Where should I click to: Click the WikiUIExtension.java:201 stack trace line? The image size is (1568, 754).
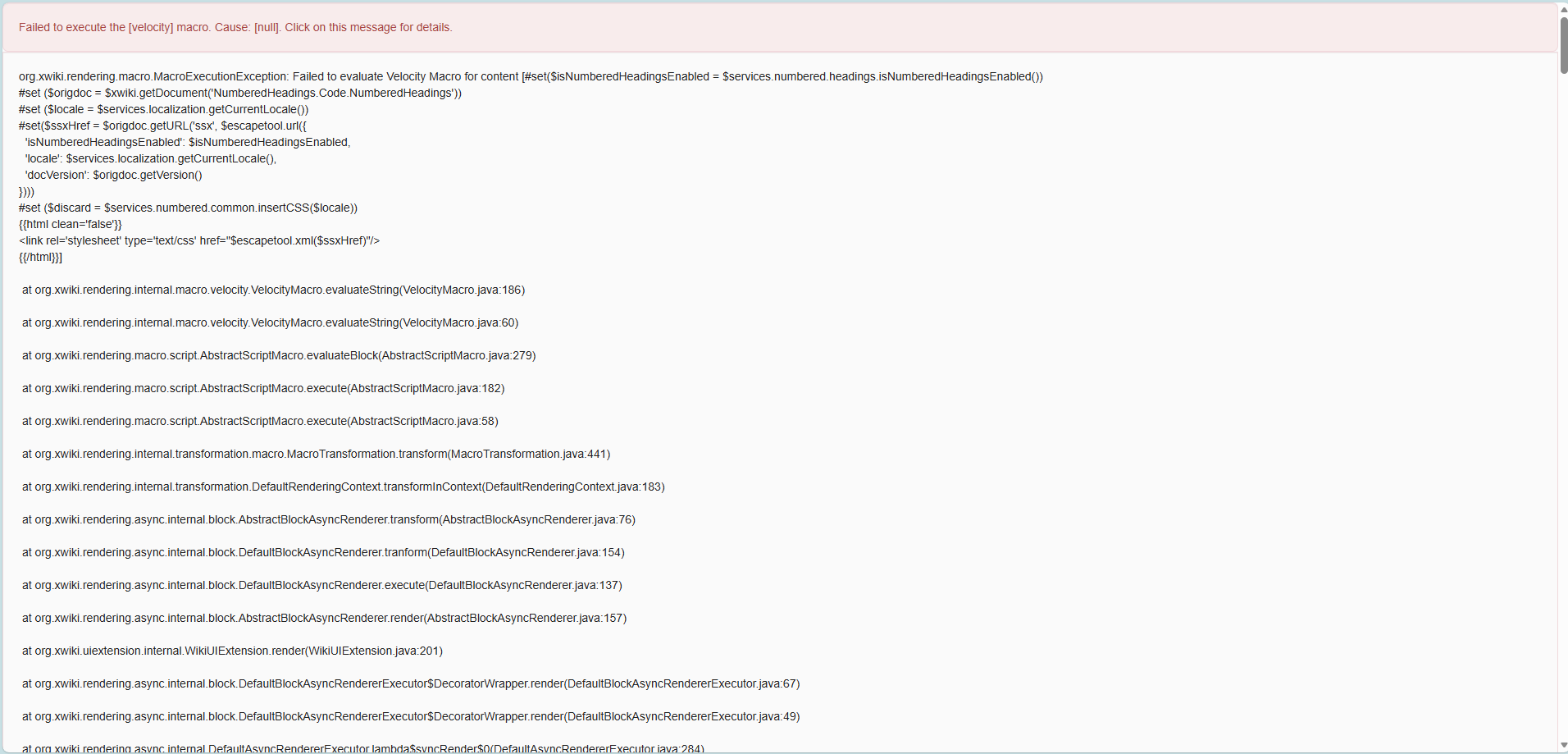point(232,651)
